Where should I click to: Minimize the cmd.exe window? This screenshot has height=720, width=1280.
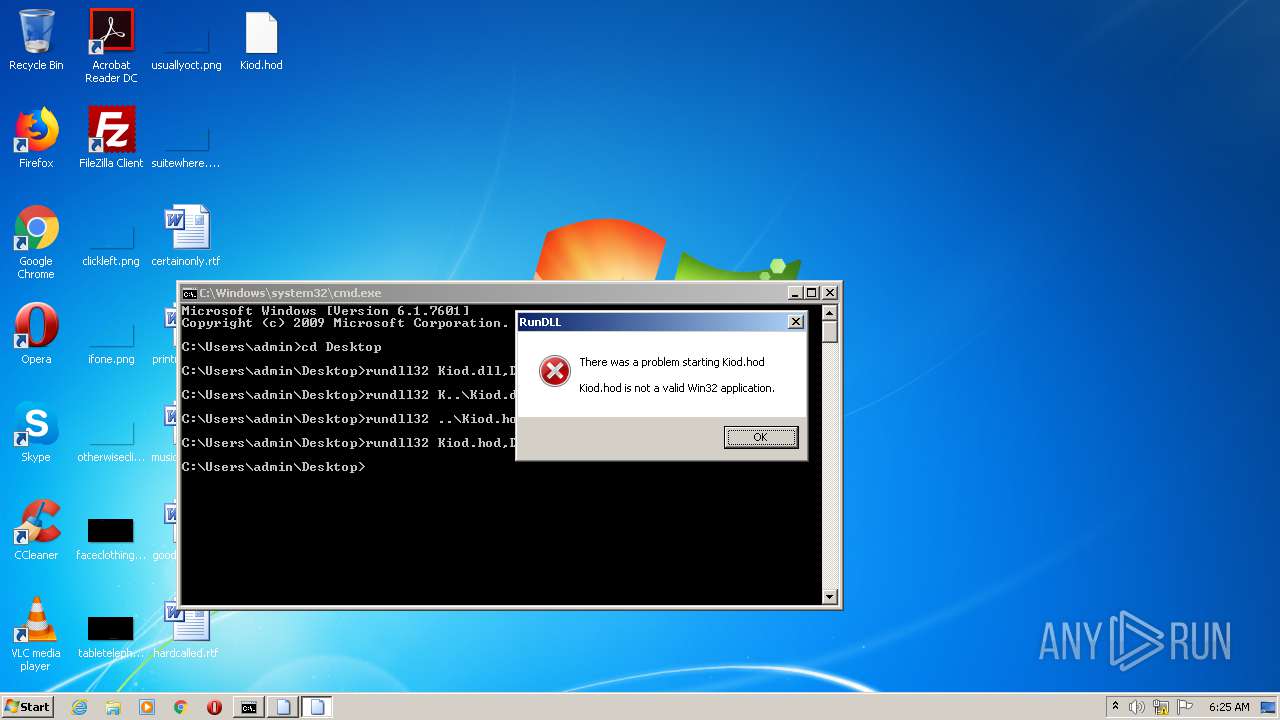point(795,293)
